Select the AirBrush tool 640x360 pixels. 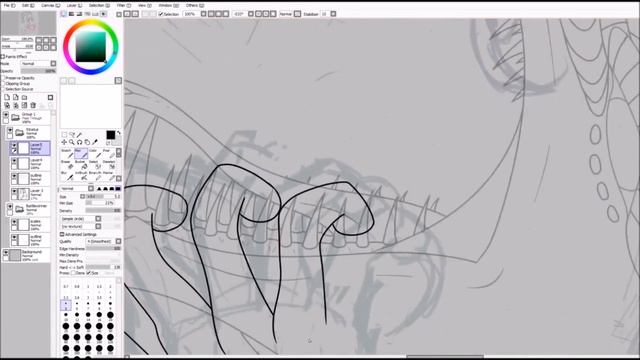(x=81, y=176)
